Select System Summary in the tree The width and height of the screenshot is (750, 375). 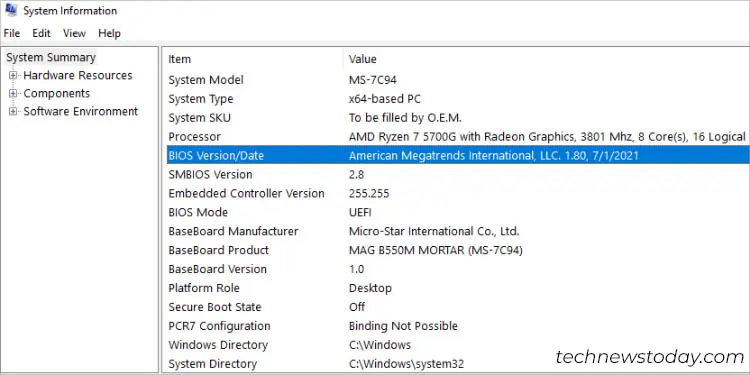[x=51, y=57]
